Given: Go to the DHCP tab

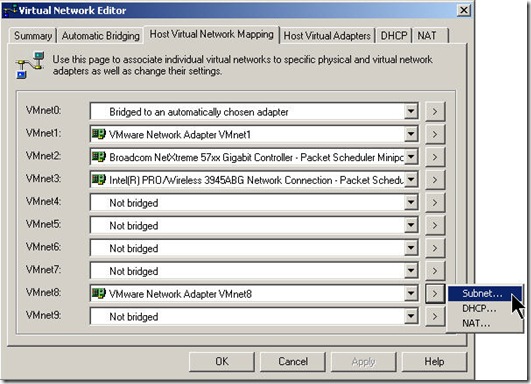Looking at the screenshot, I should tap(394, 36).
